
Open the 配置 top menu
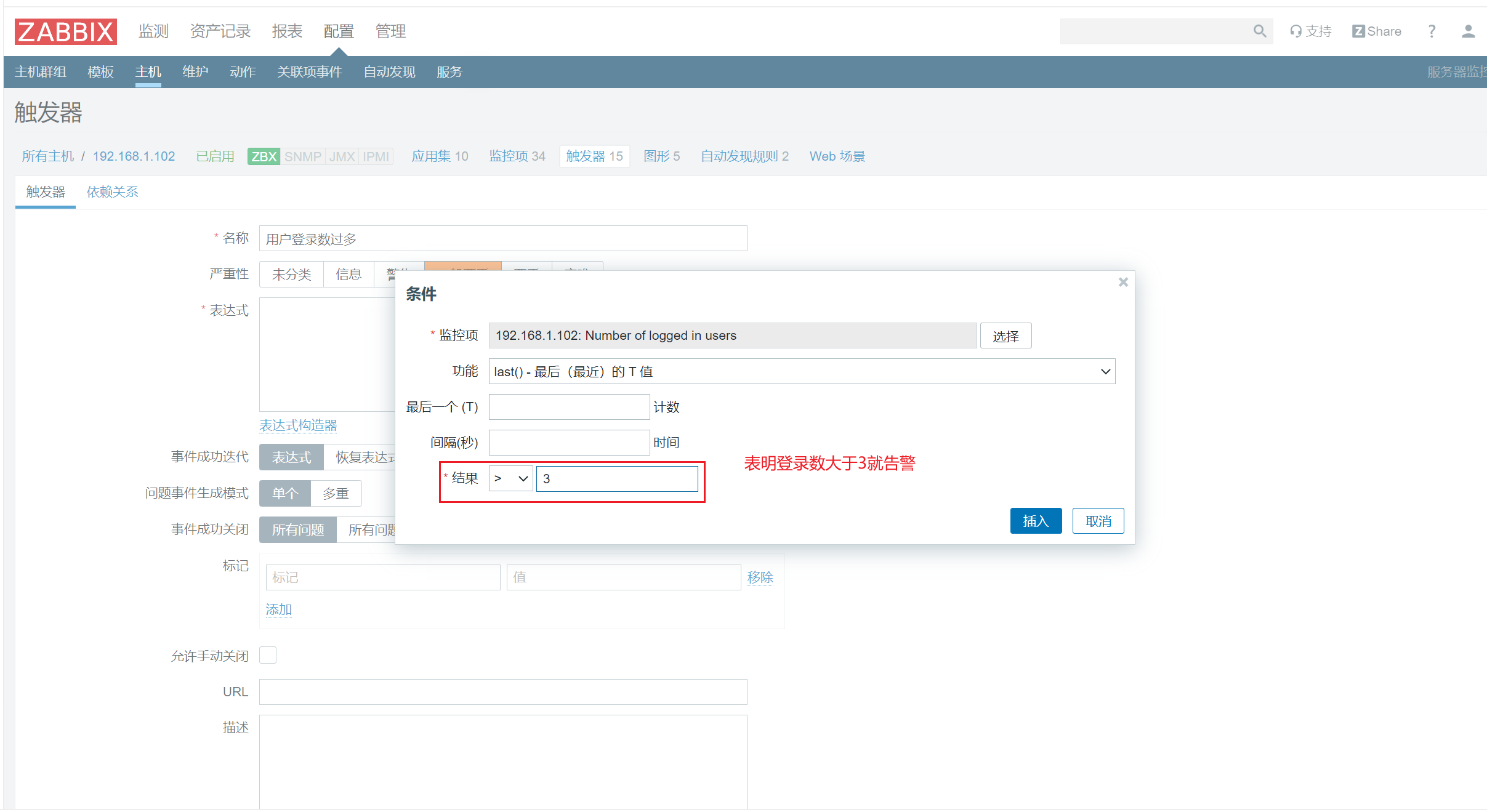tap(339, 31)
